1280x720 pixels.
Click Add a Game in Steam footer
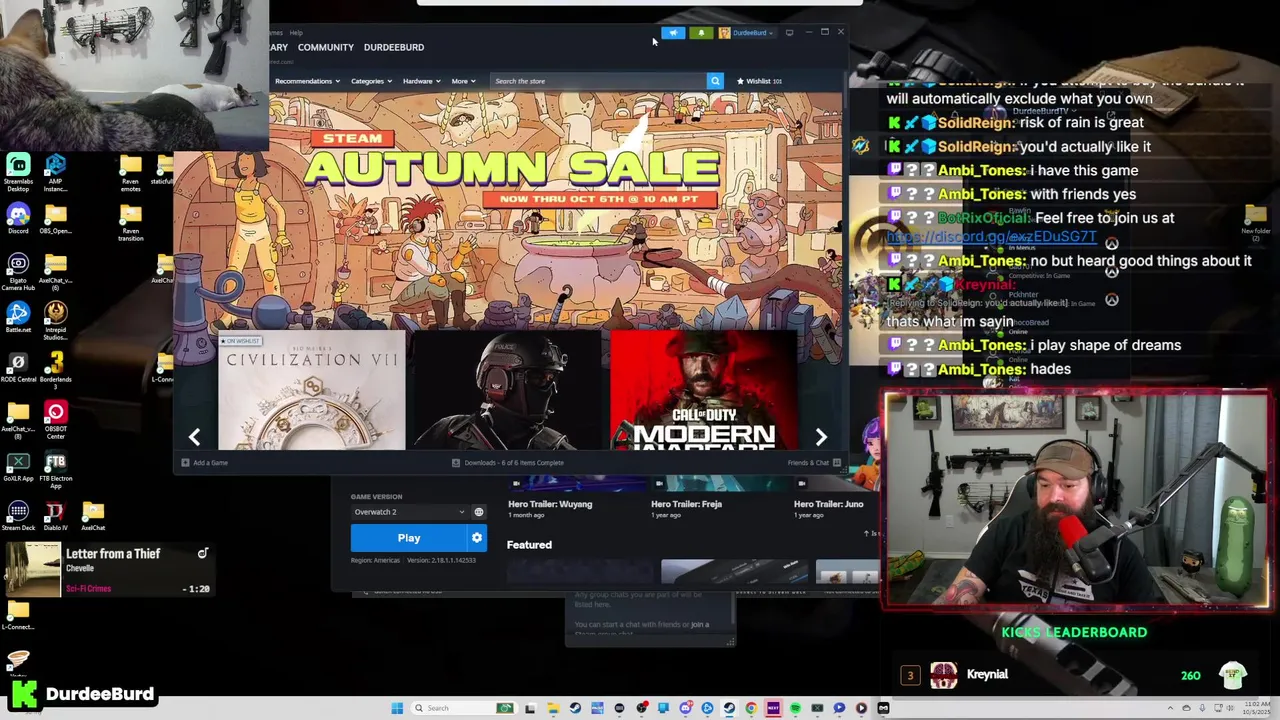[205, 463]
